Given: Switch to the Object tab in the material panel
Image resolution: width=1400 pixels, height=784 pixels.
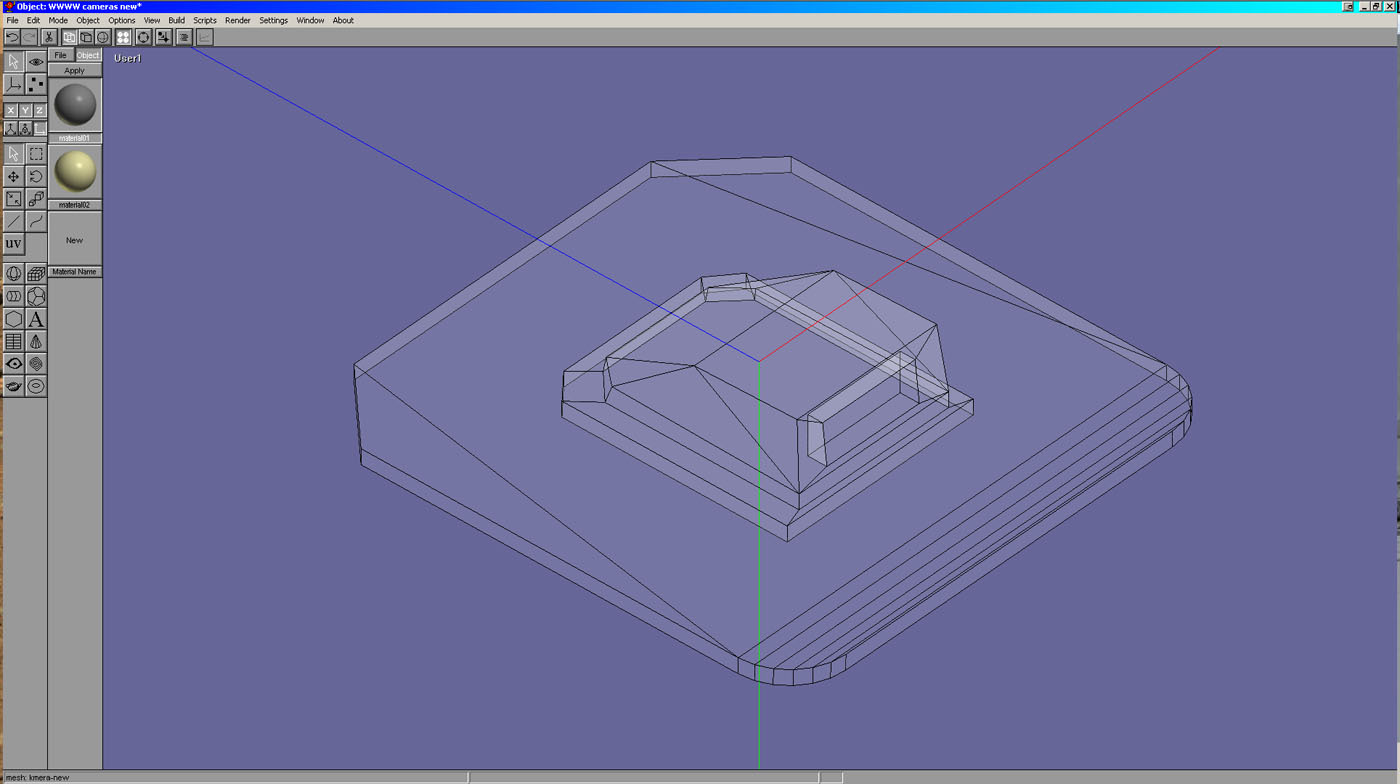Looking at the screenshot, I should [x=88, y=55].
